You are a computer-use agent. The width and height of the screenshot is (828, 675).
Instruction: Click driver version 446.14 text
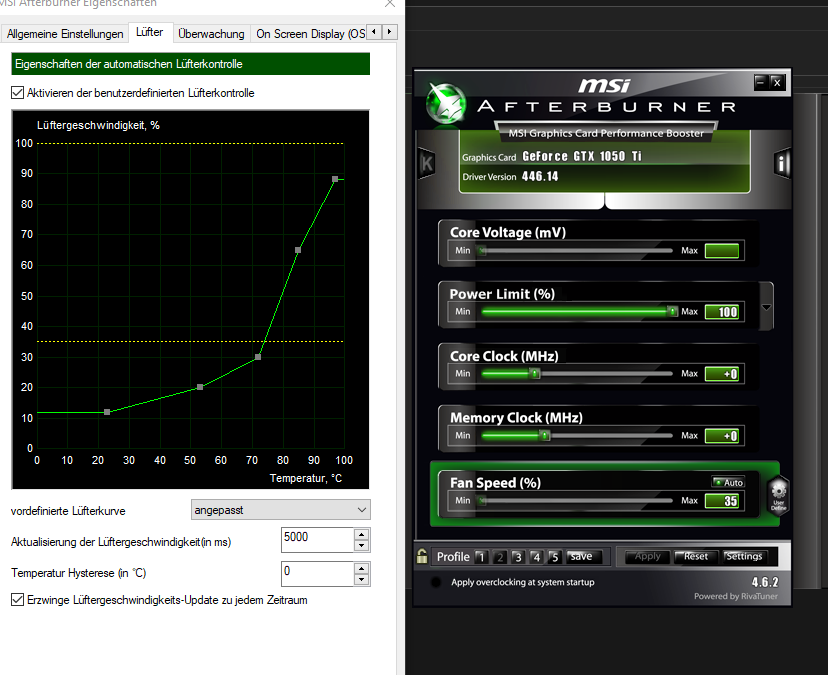pos(540,176)
